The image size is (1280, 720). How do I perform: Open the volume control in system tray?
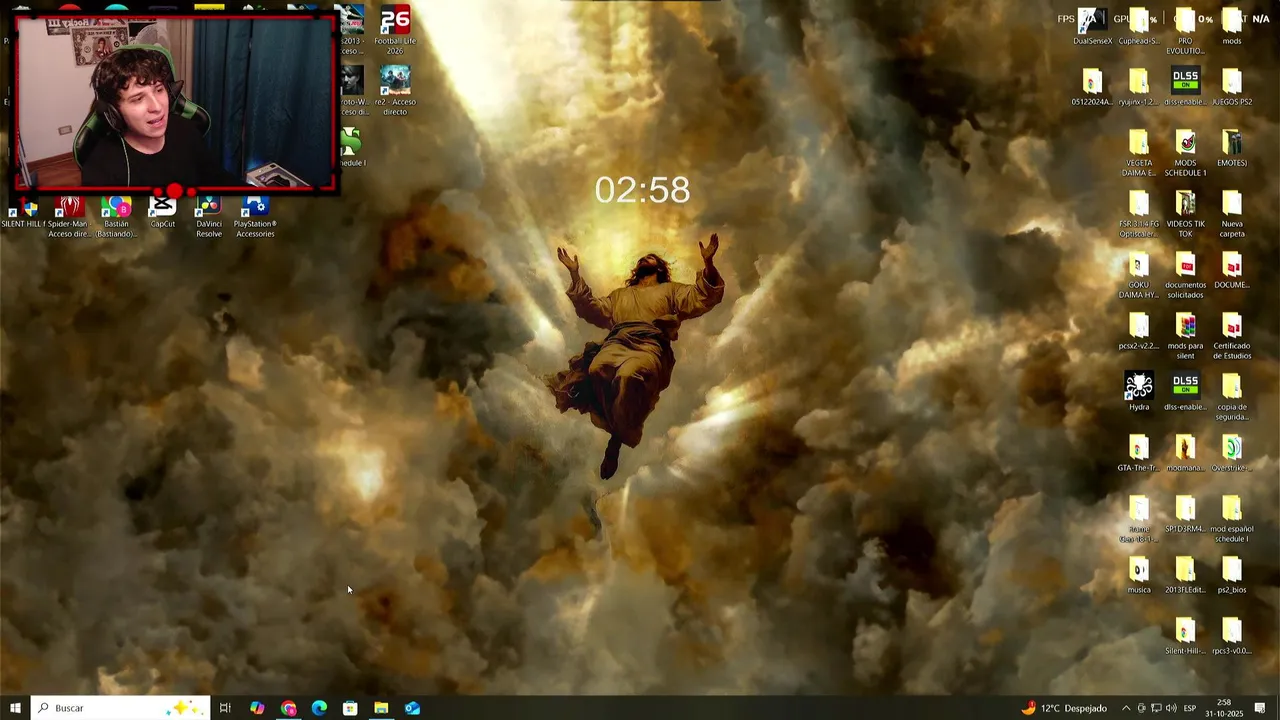(x=1171, y=708)
